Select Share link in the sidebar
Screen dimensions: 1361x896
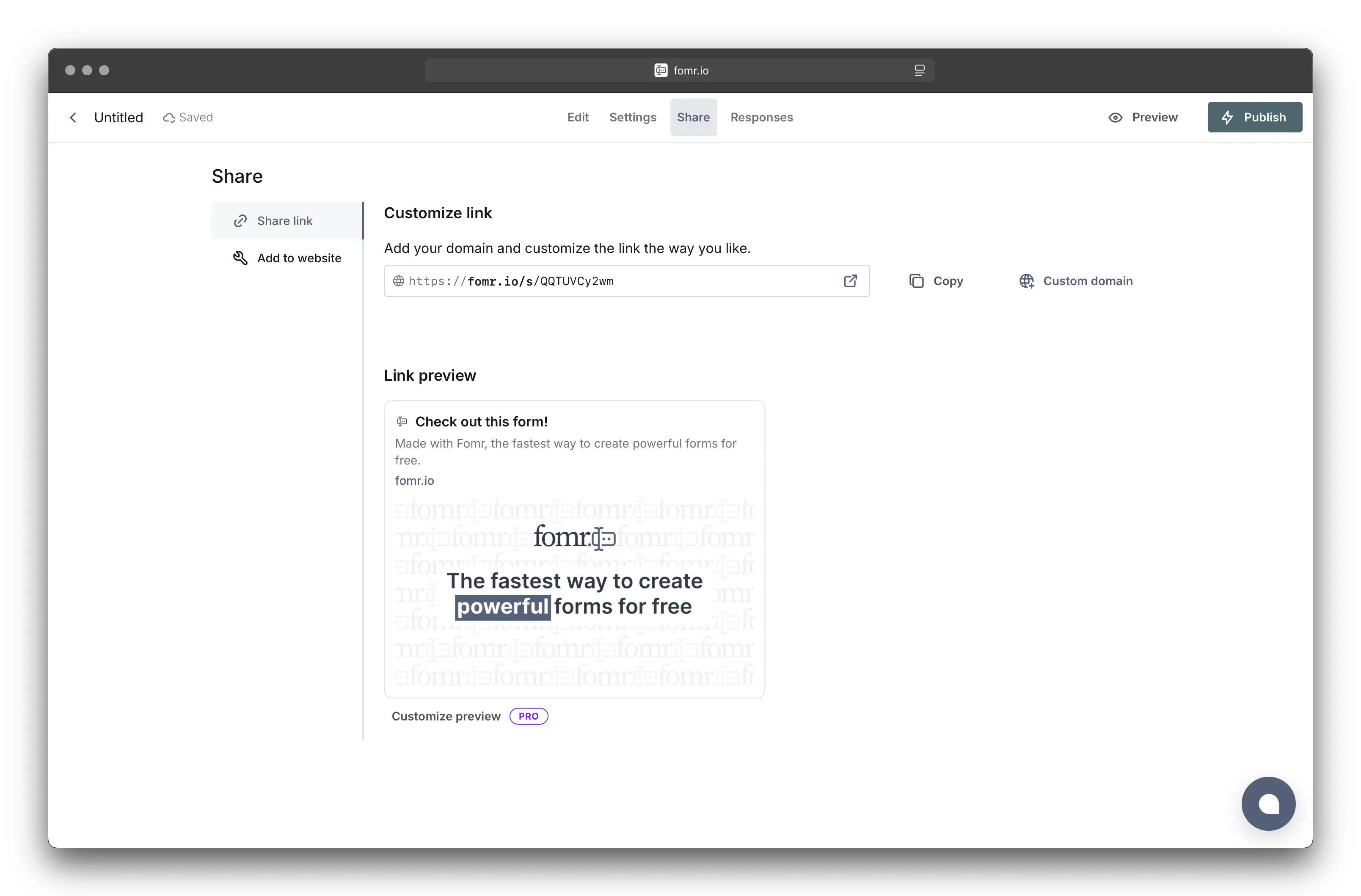(285, 221)
